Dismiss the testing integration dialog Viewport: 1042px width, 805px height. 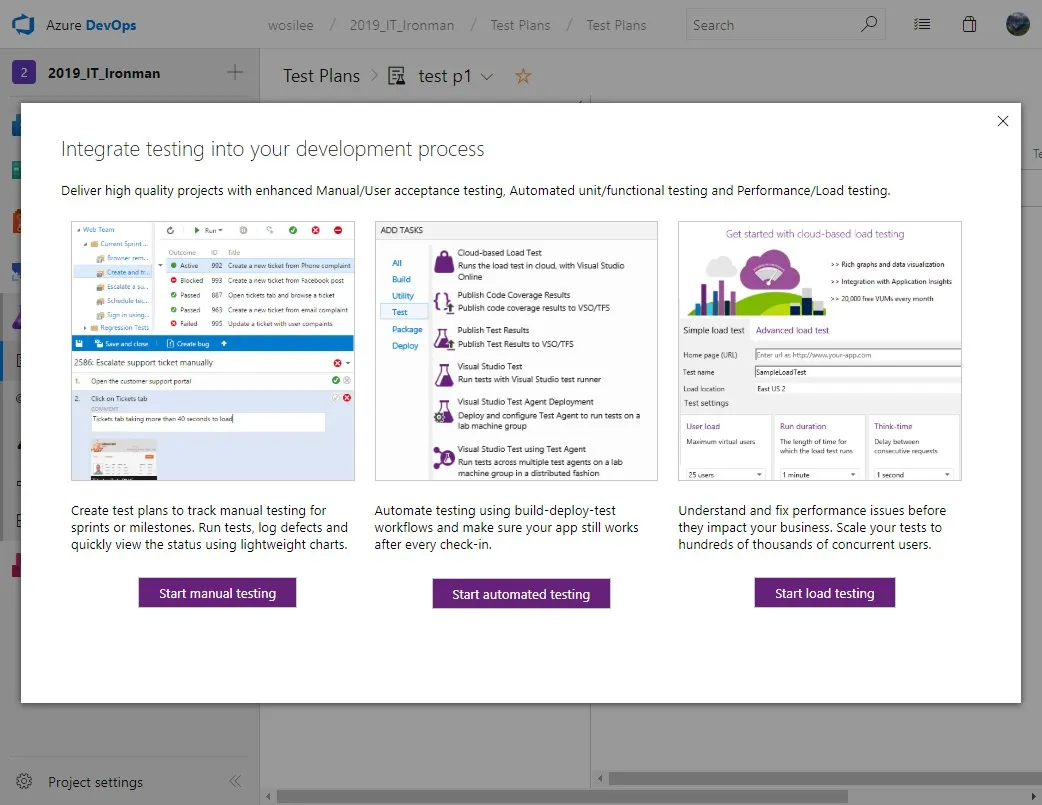coord(1003,120)
